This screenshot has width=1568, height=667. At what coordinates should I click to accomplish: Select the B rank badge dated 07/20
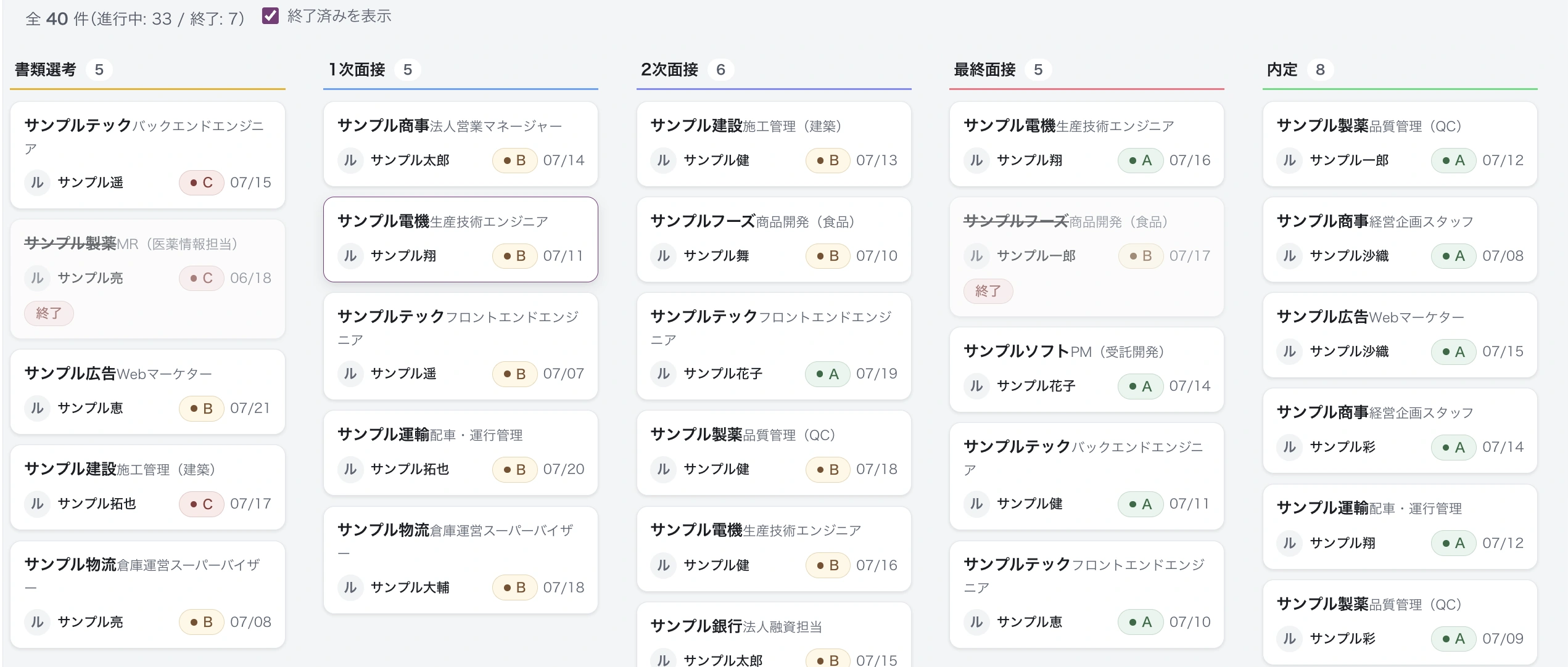(x=514, y=469)
